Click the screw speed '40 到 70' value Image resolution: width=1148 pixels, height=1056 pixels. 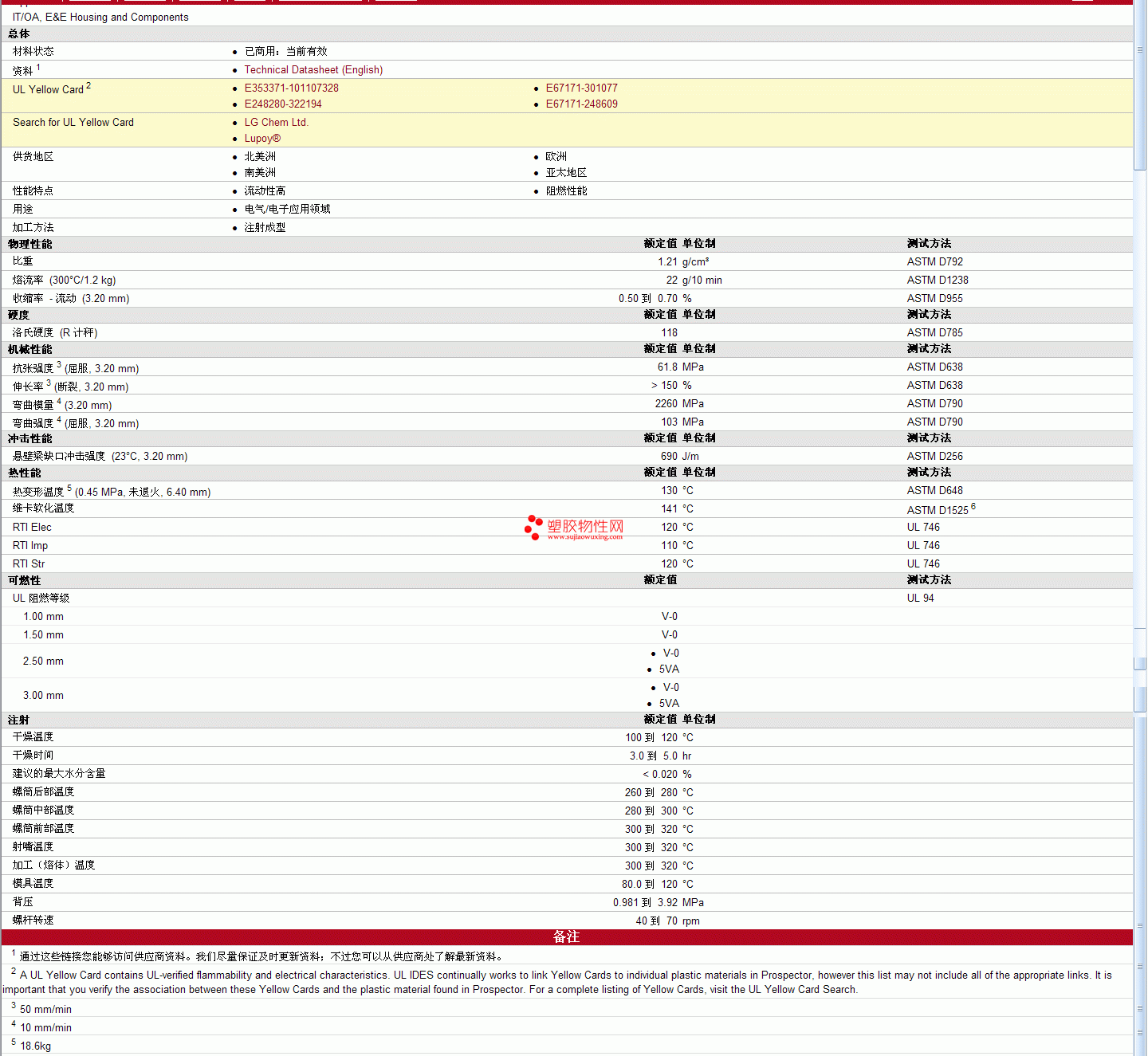pos(657,921)
